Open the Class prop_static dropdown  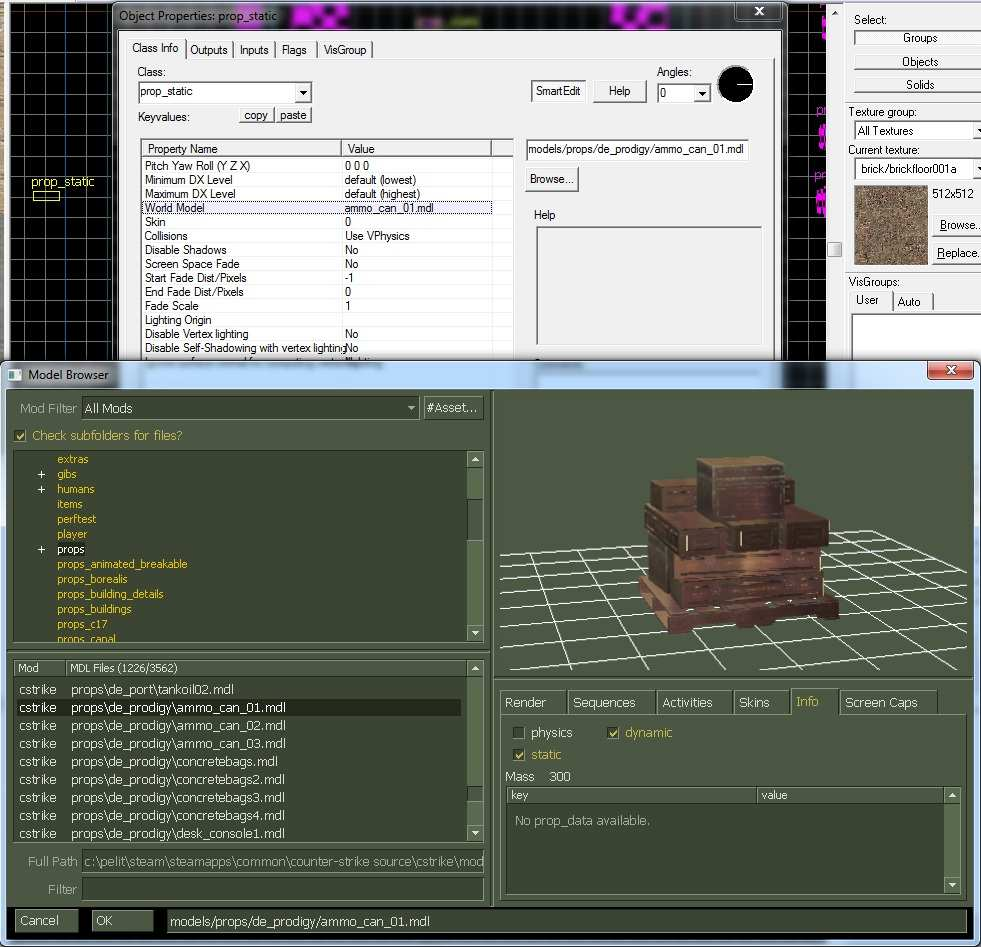(303, 93)
